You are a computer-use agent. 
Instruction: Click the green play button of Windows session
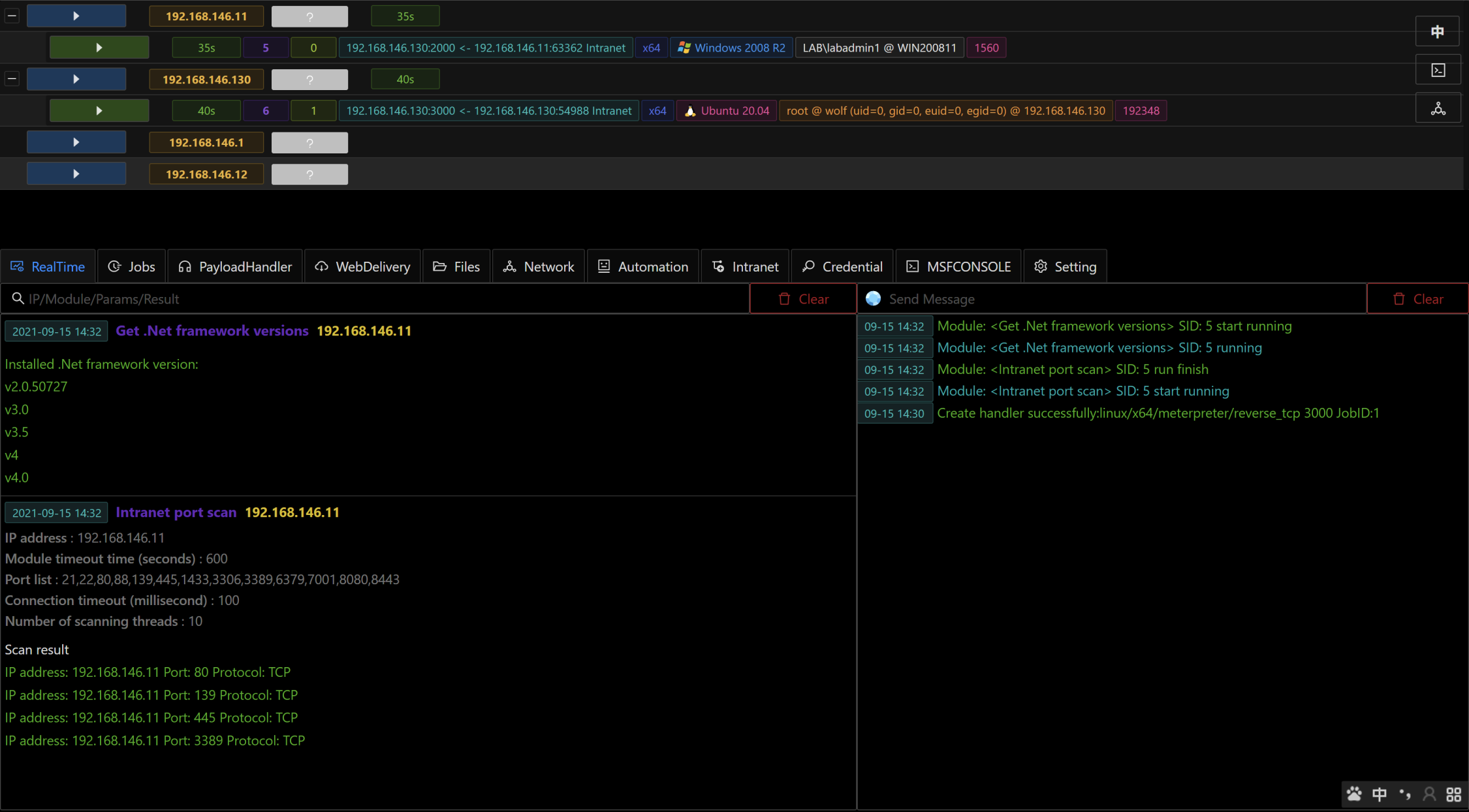click(x=99, y=48)
